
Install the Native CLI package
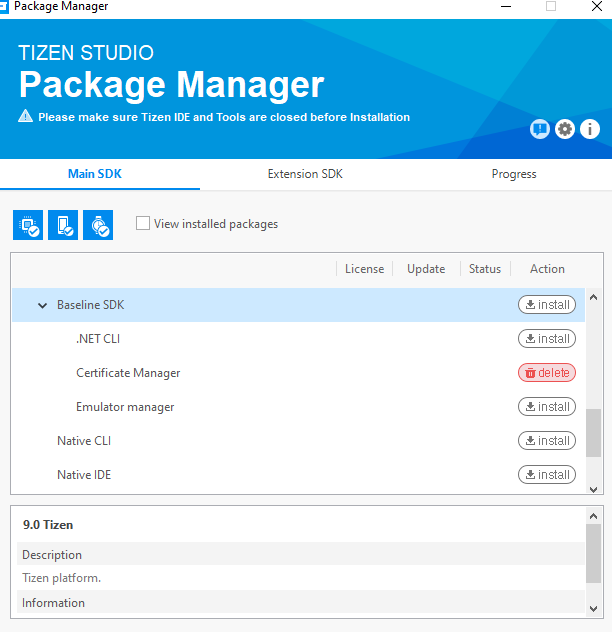pos(546,441)
